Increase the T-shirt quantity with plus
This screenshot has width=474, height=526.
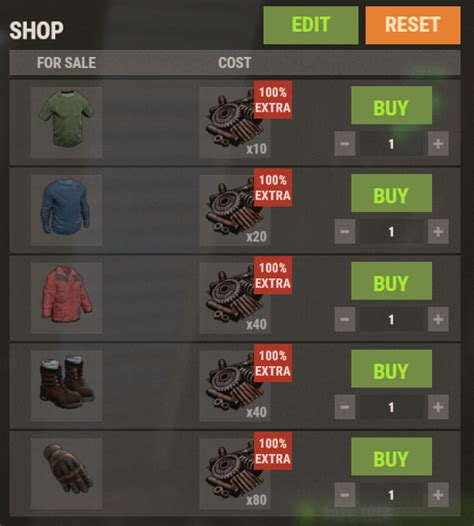coord(438,144)
